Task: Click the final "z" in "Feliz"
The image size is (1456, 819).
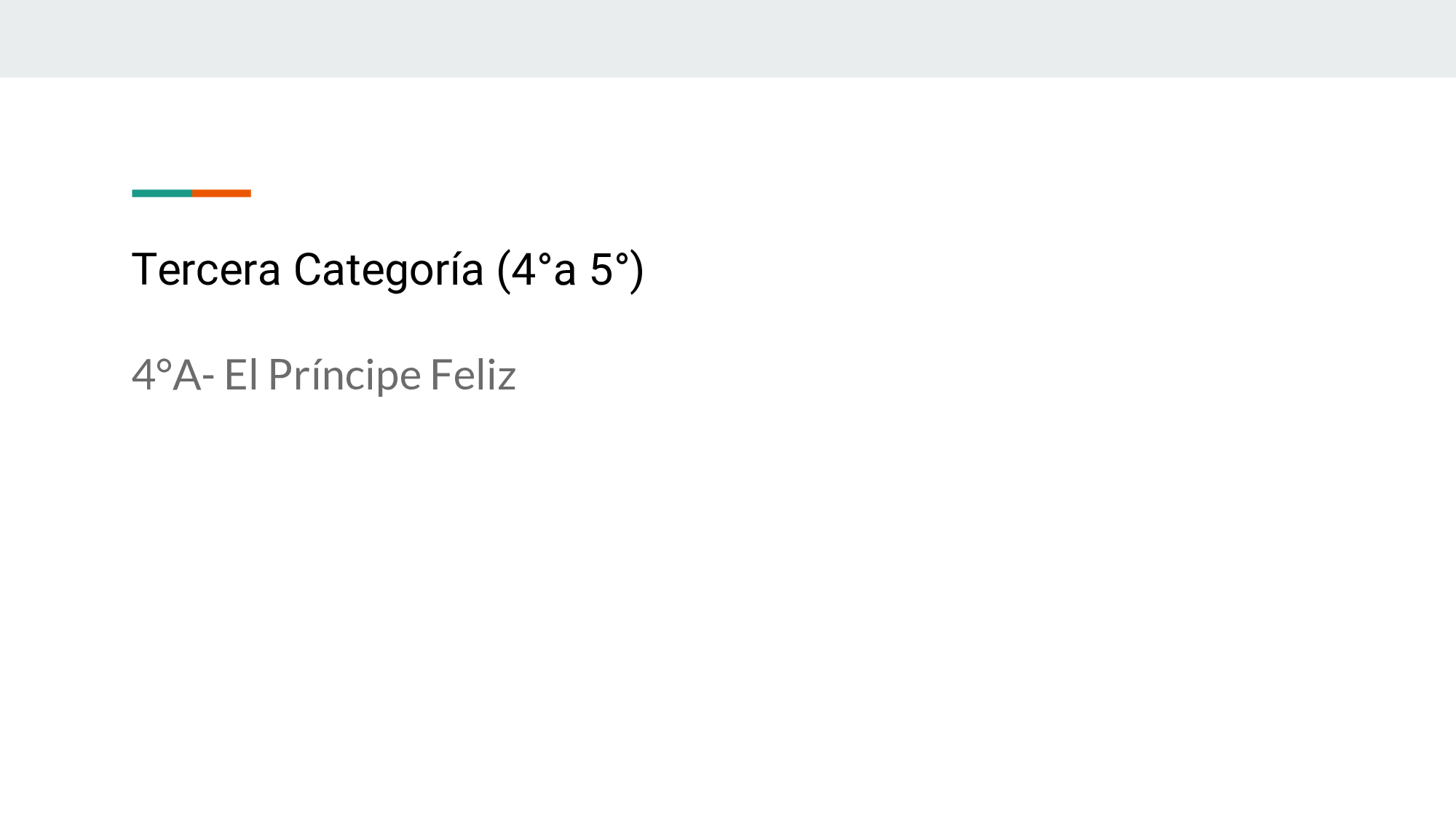Action: coord(507,379)
